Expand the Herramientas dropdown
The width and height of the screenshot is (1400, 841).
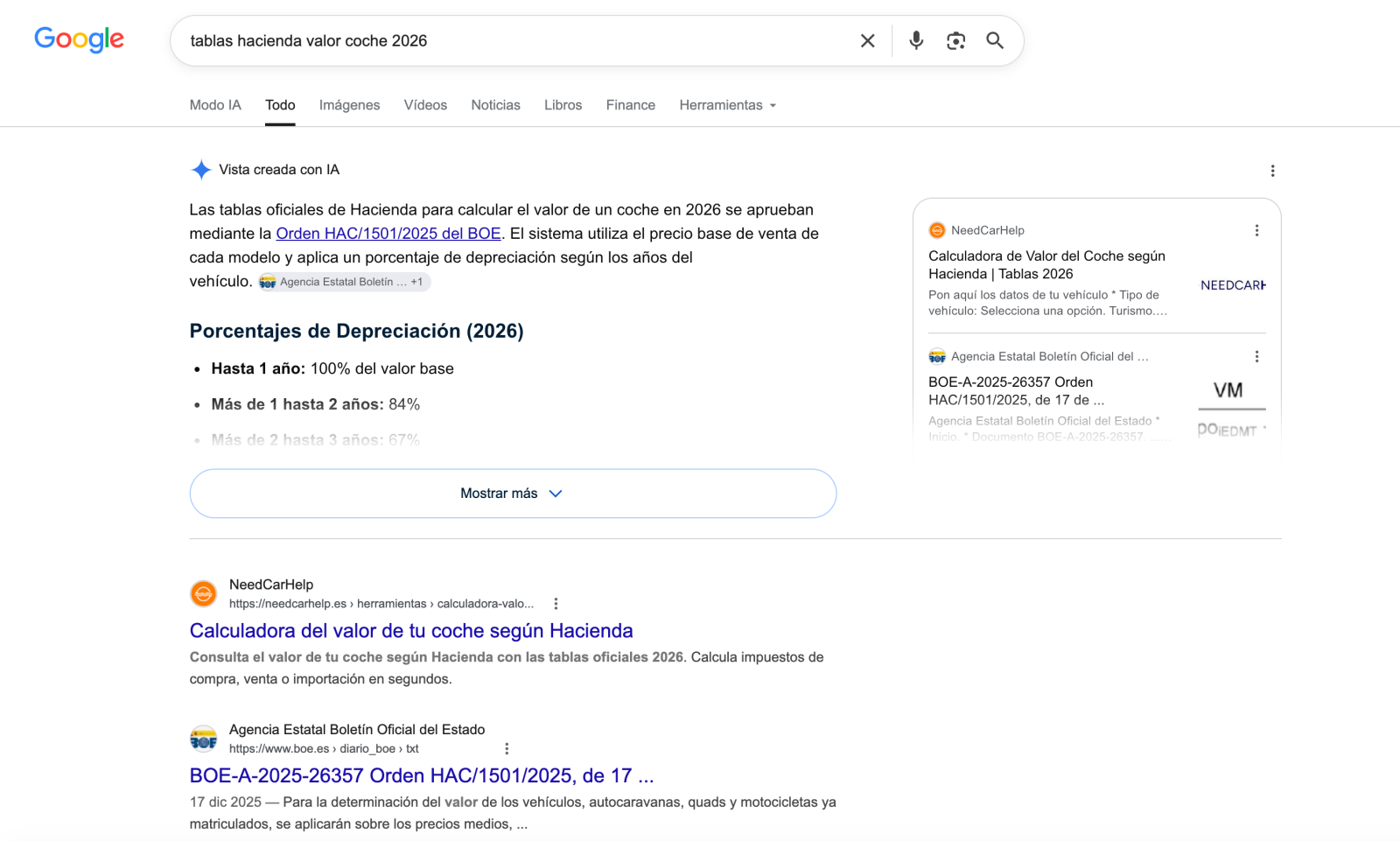728,105
